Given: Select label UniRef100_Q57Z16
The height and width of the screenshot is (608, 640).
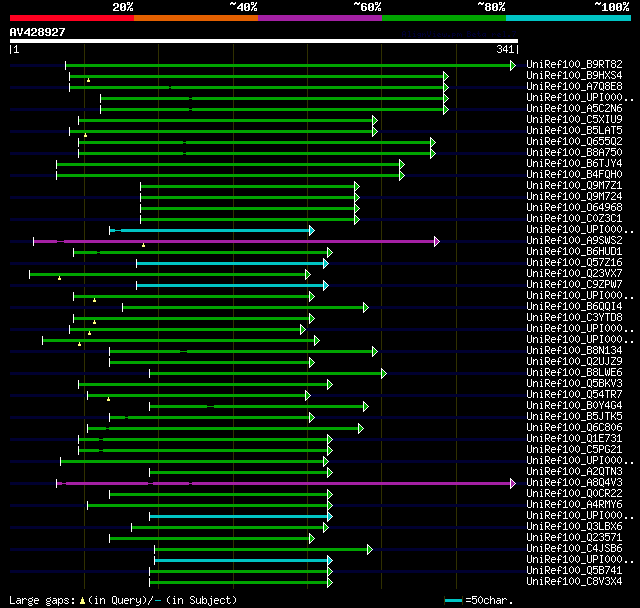Looking at the screenshot, I should [x=574, y=263].
